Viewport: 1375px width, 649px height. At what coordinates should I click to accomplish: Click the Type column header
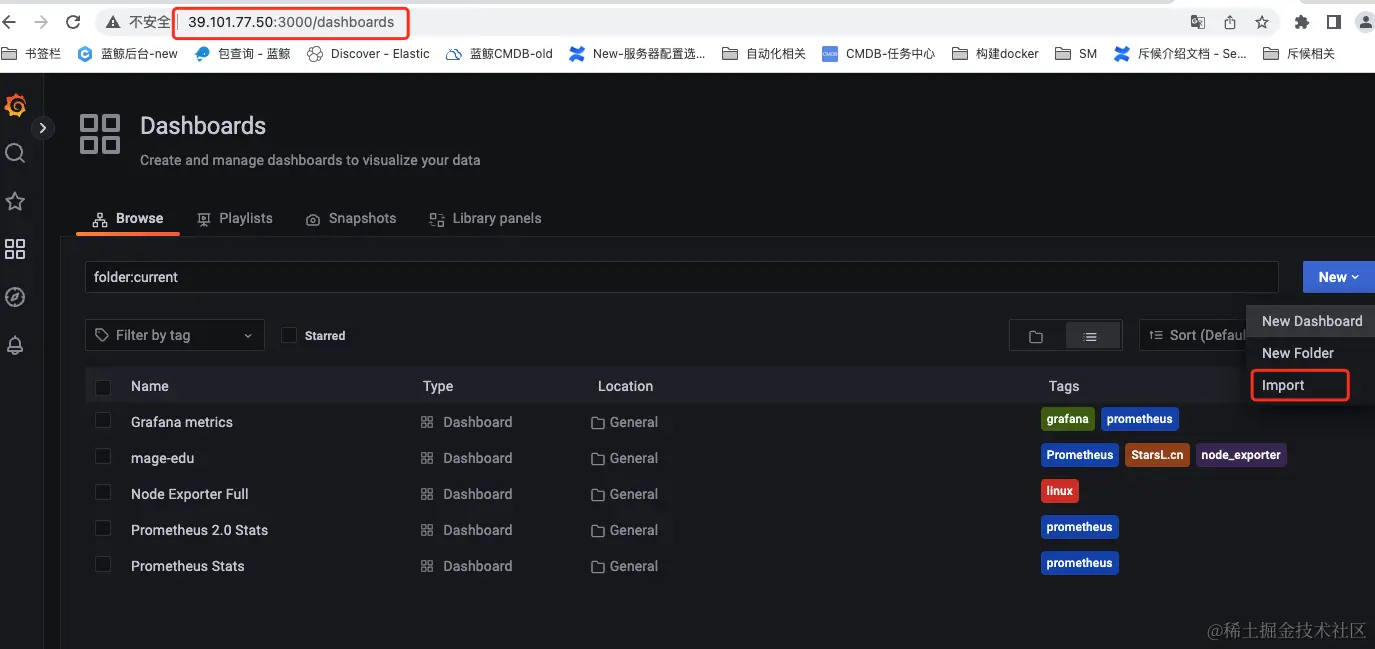(x=438, y=386)
